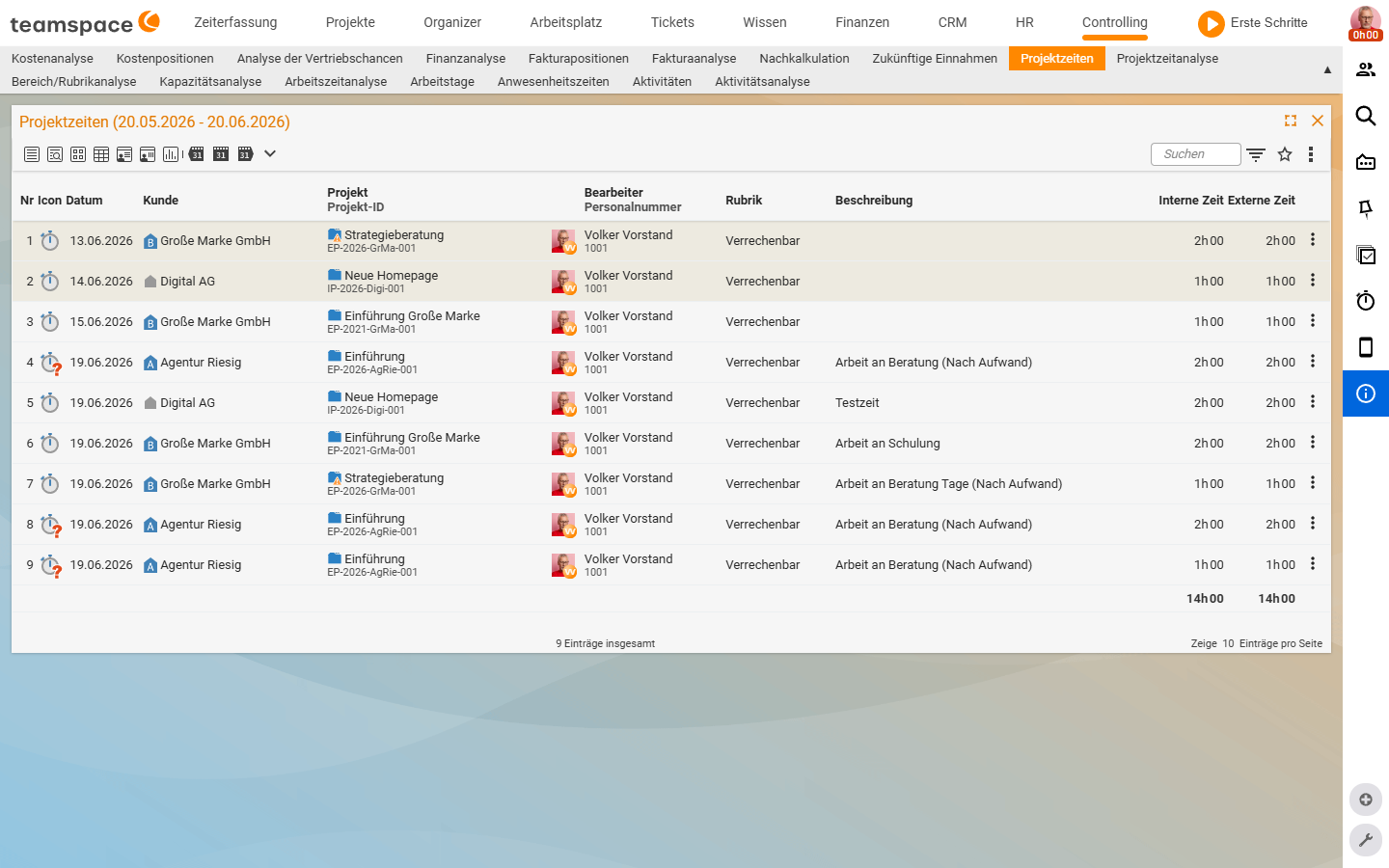Open row 1 three-dot menu
1389x868 pixels.
1313,240
